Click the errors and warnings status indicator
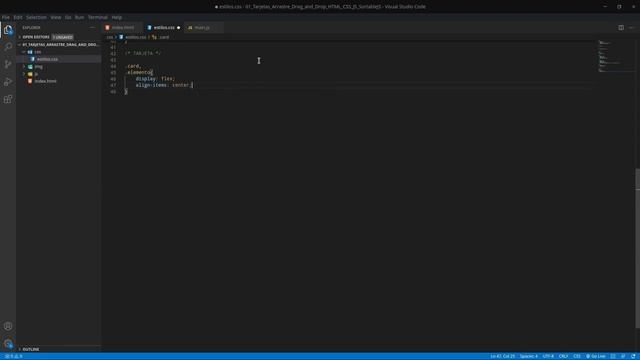 pos(13,356)
